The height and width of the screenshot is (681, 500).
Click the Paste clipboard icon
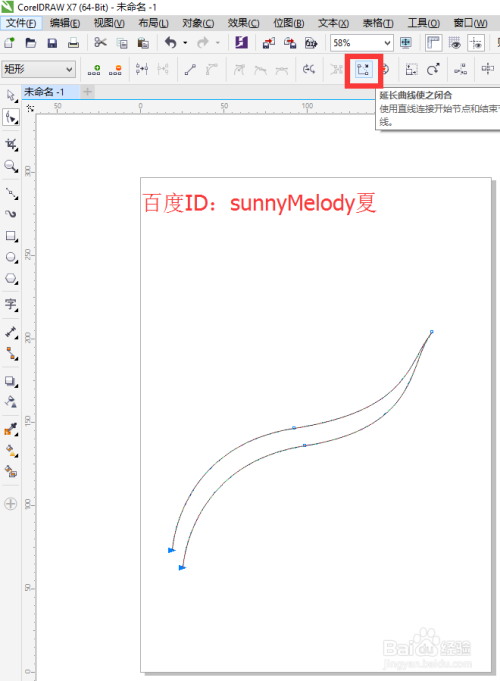point(143,43)
